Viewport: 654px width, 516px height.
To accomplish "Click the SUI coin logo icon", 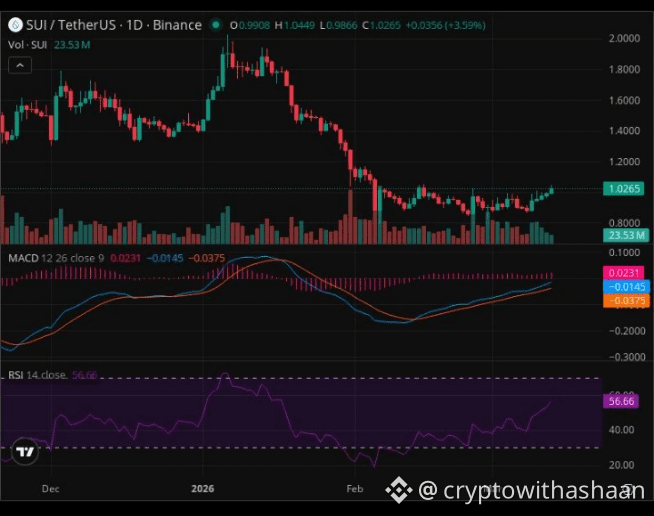I will coord(15,25).
